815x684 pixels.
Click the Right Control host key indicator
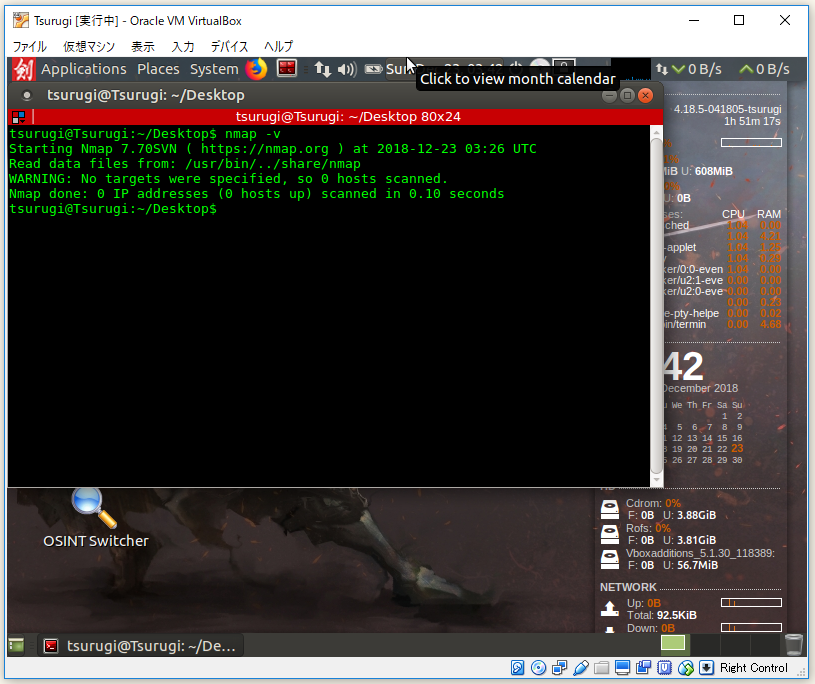(754, 667)
